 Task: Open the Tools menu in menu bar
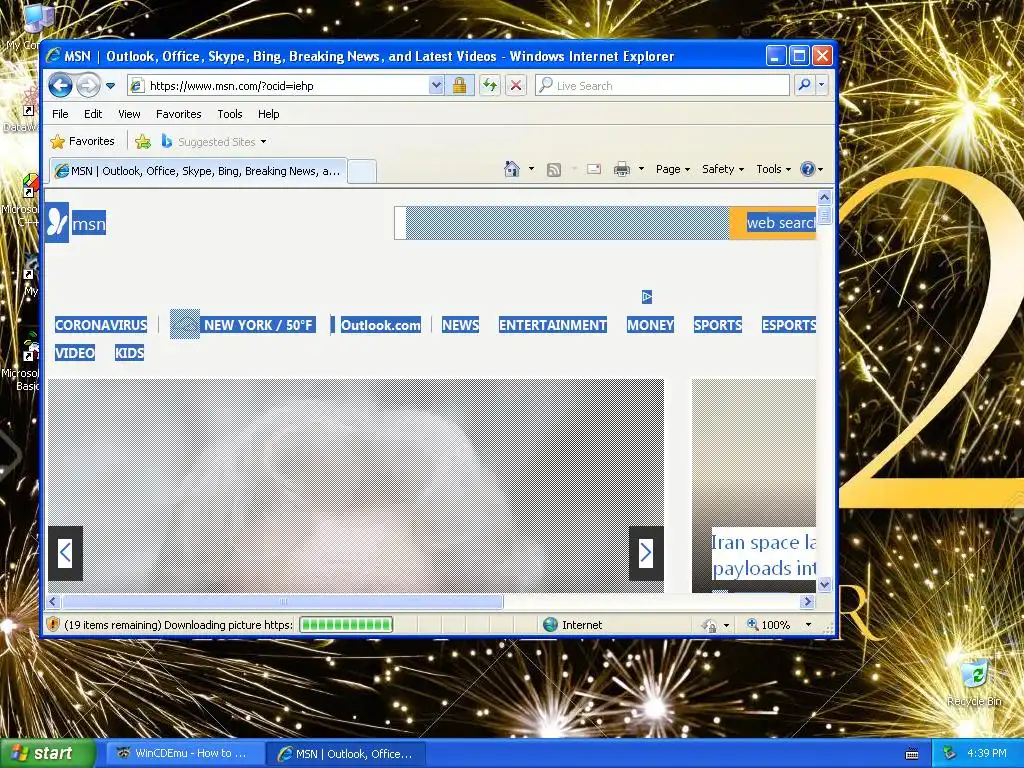[230, 114]
